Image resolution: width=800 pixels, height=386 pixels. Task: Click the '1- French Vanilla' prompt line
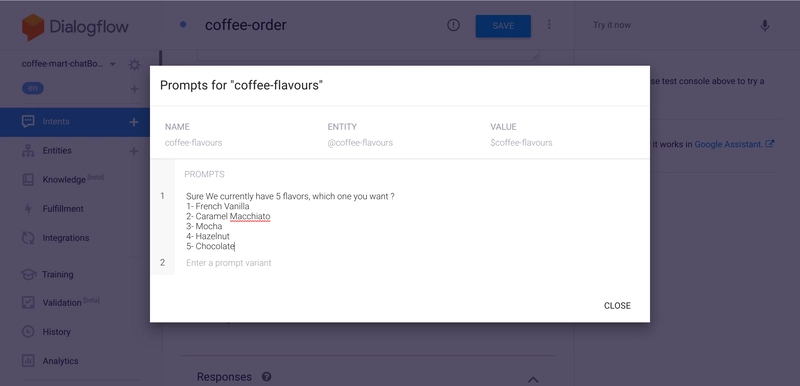(x=218, y=207)
